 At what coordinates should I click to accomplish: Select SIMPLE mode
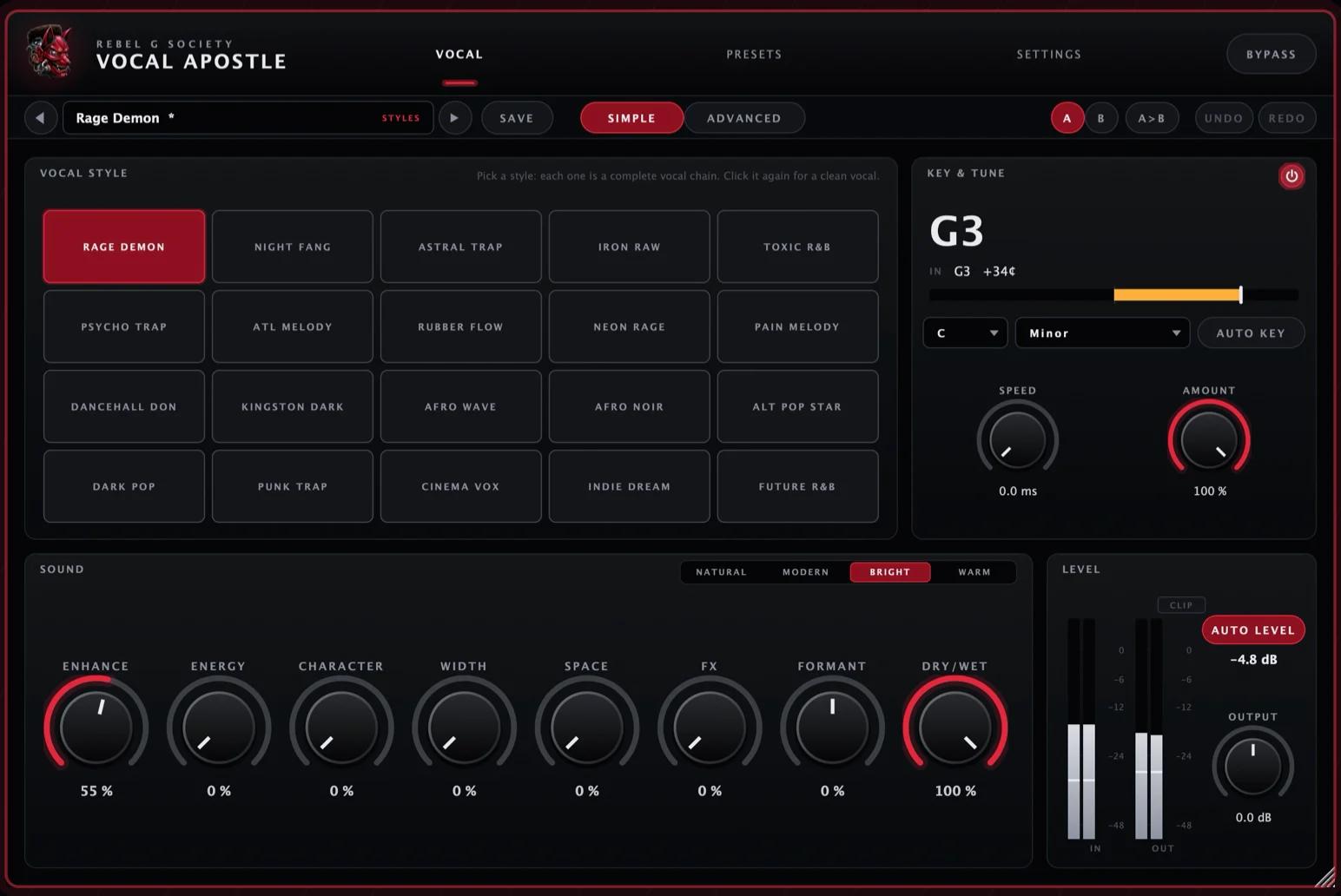pyautogui.click(x=631, y=118)
